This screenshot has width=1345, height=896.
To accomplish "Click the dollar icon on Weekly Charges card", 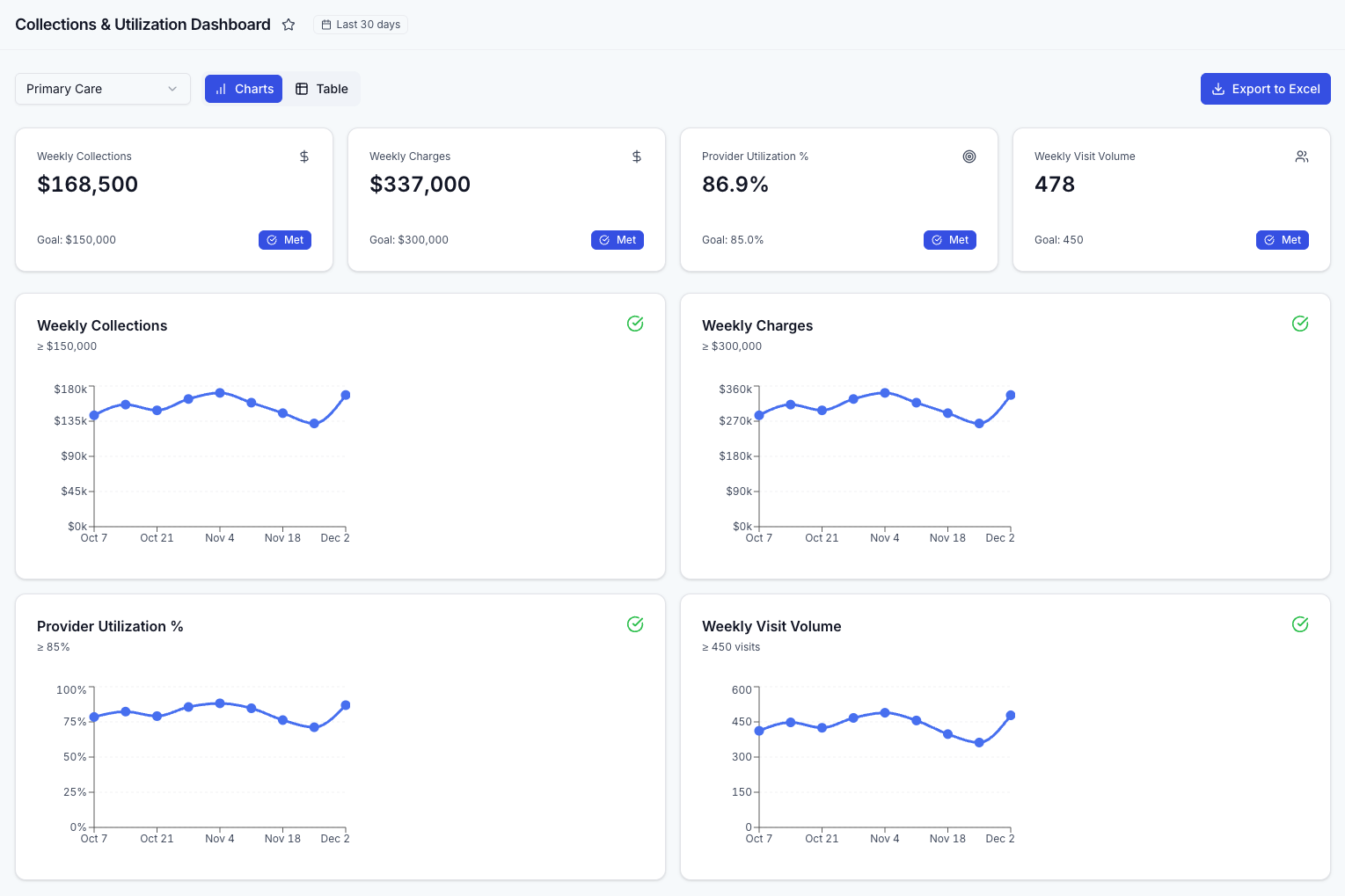I will click(x=637, y=157).
